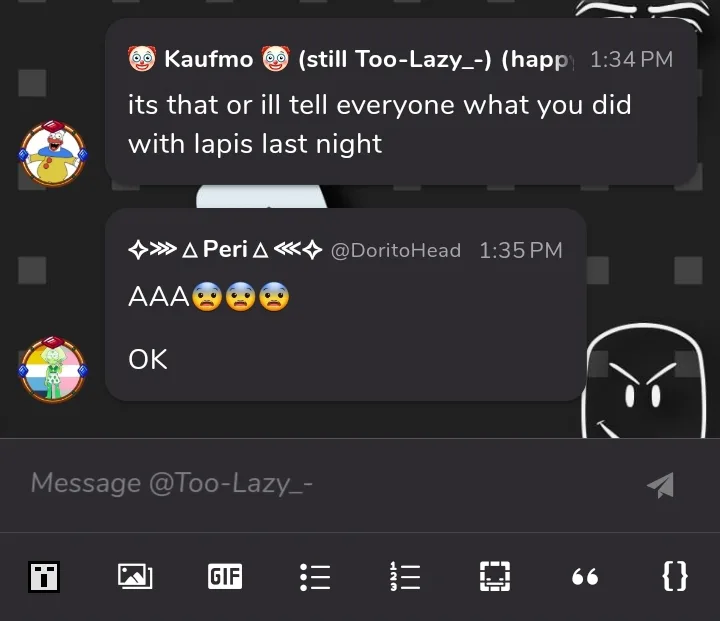Insert a bulleted list
This screenshot has height=621, width=720.
[x=315, y=576]
